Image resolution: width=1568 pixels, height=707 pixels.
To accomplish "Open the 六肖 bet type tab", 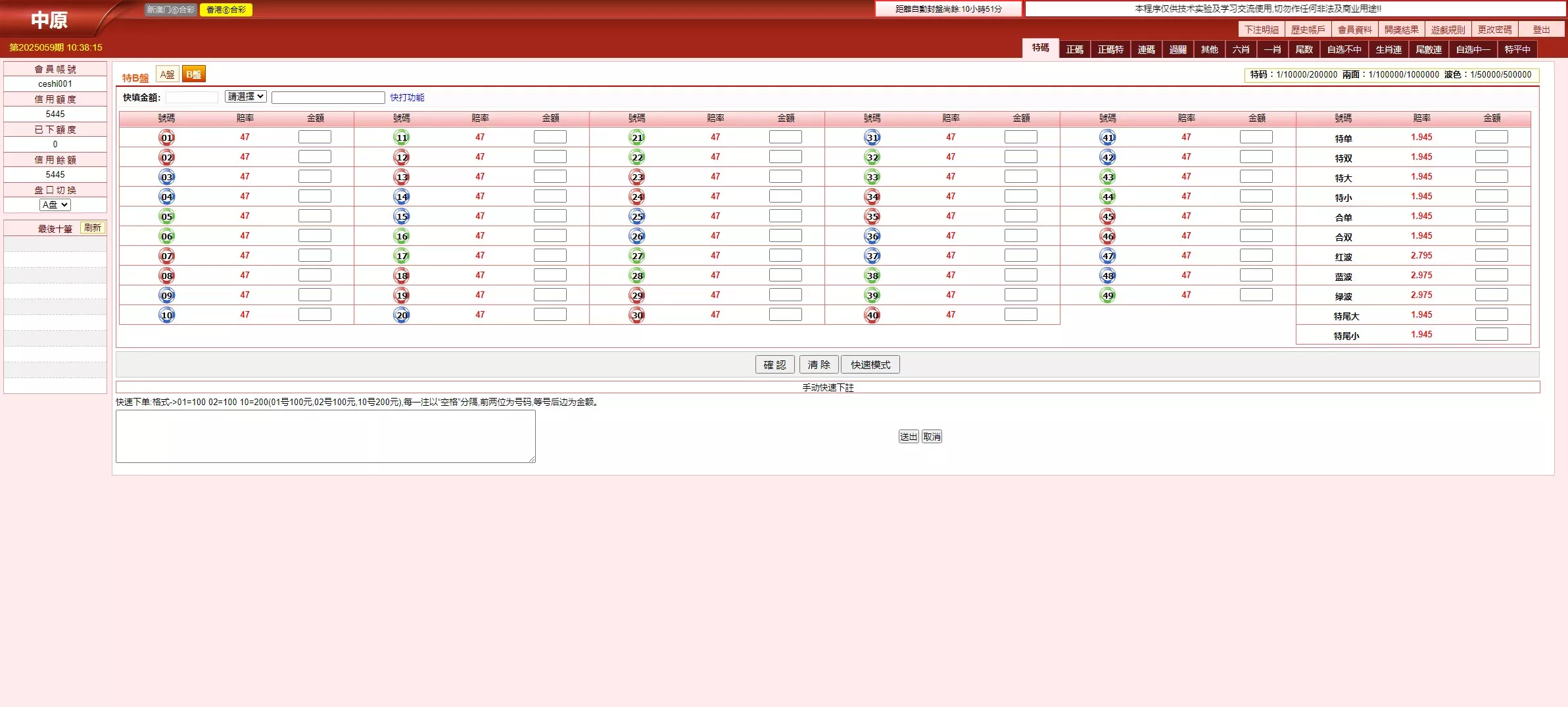I will 1241,49.
